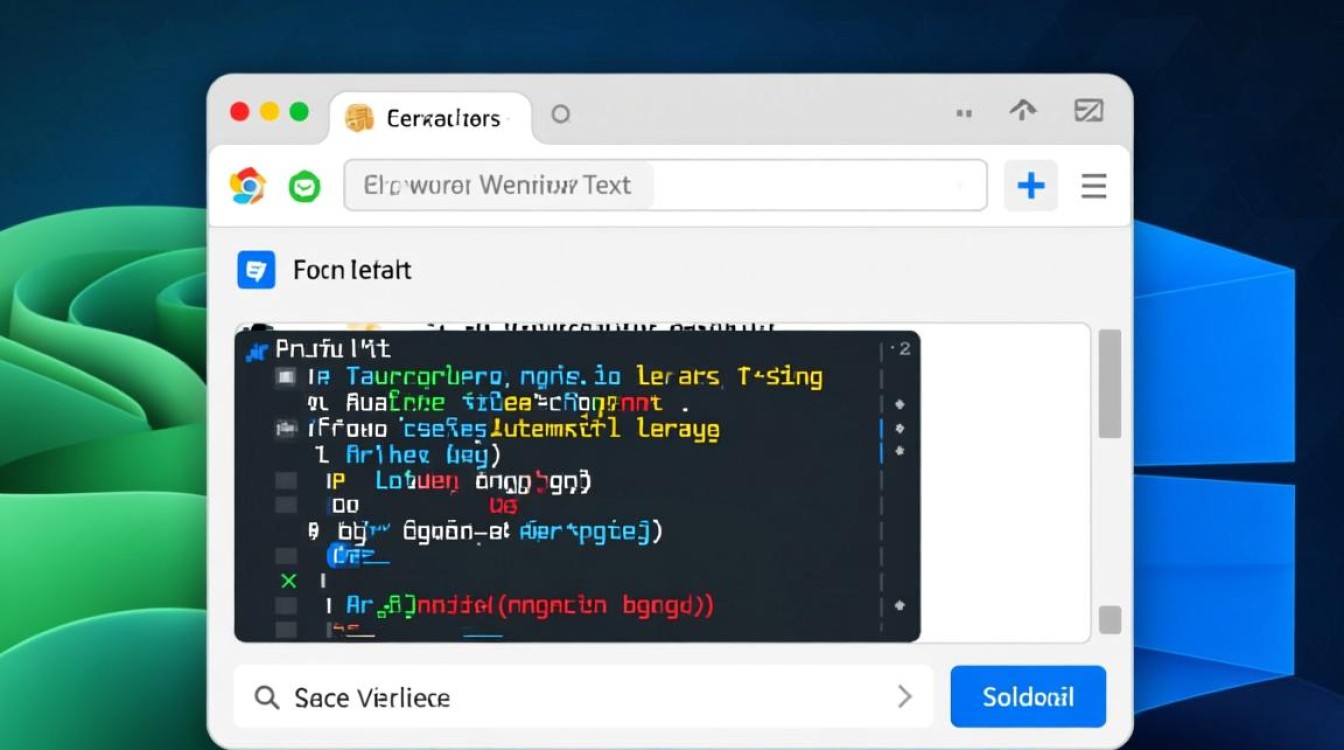Click the green chat bubble icon
The height and width of the screenshot is (750, 1344).
[304, 187]
